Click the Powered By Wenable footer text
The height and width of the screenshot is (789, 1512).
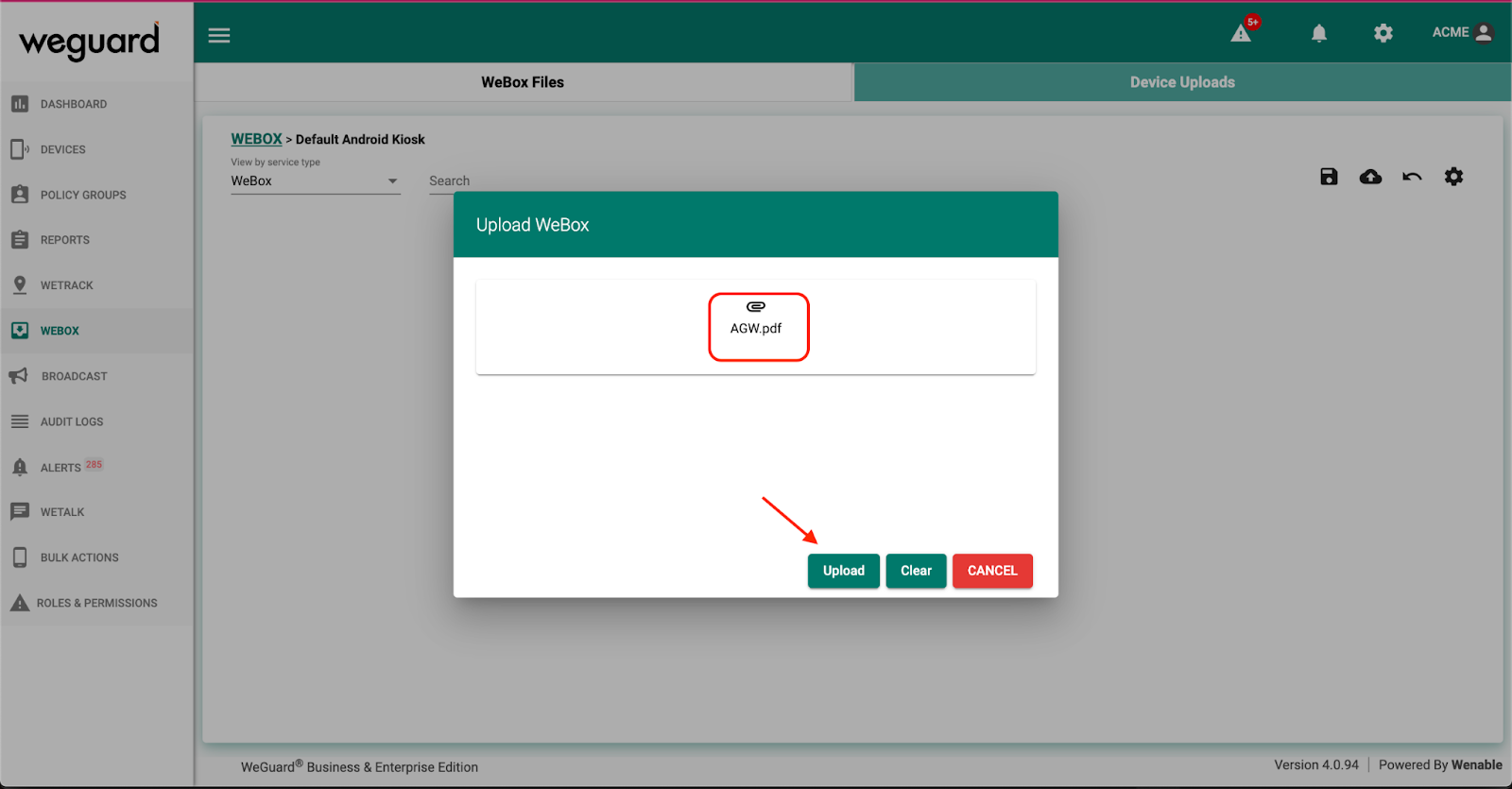[1440, 764]
